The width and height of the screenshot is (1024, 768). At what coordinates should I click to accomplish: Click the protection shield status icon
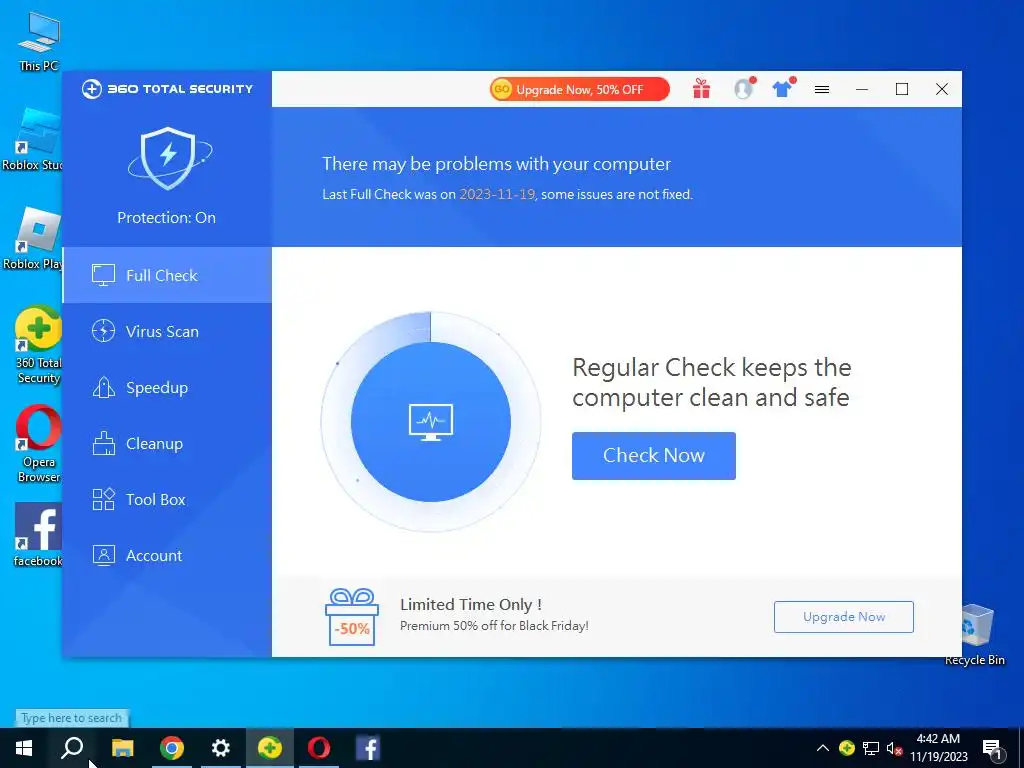click(x=168, y=159)
